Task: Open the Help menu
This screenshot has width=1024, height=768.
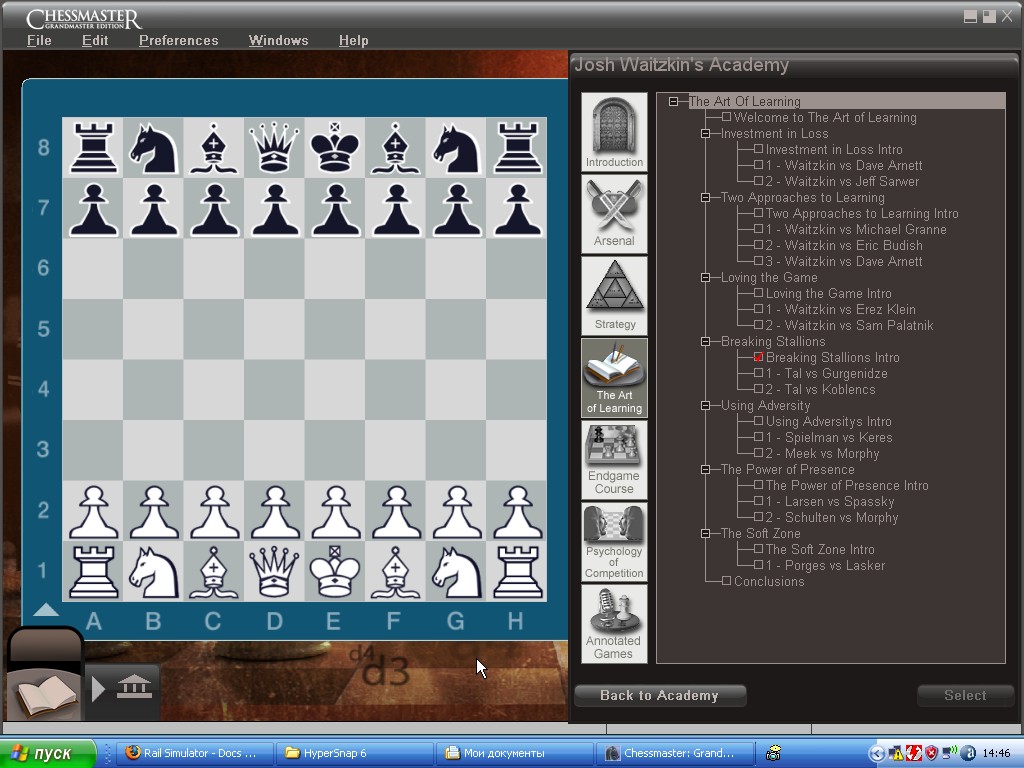Action: (x=353, y=40)
